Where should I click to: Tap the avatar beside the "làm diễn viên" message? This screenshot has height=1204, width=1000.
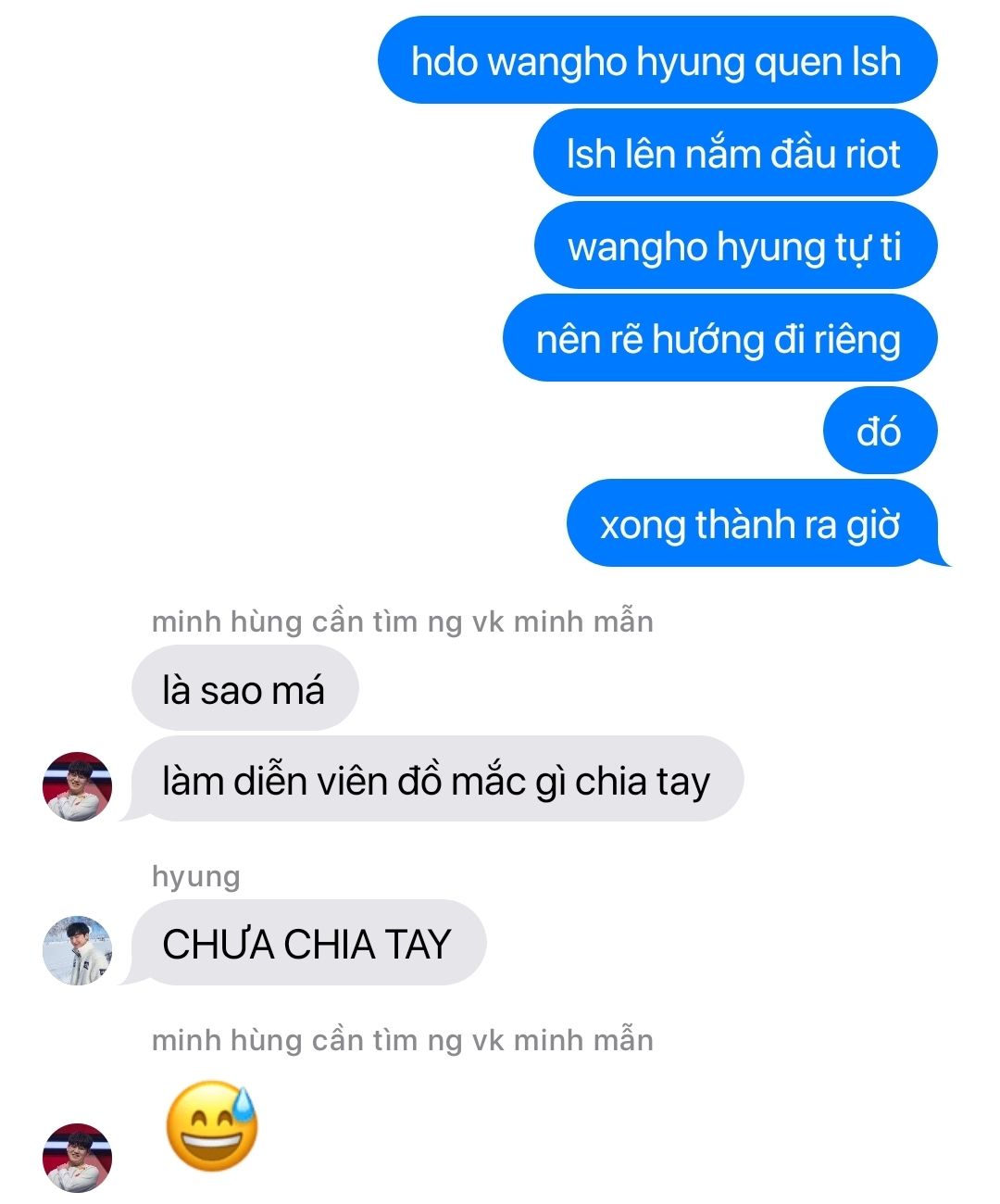[78, 786]
